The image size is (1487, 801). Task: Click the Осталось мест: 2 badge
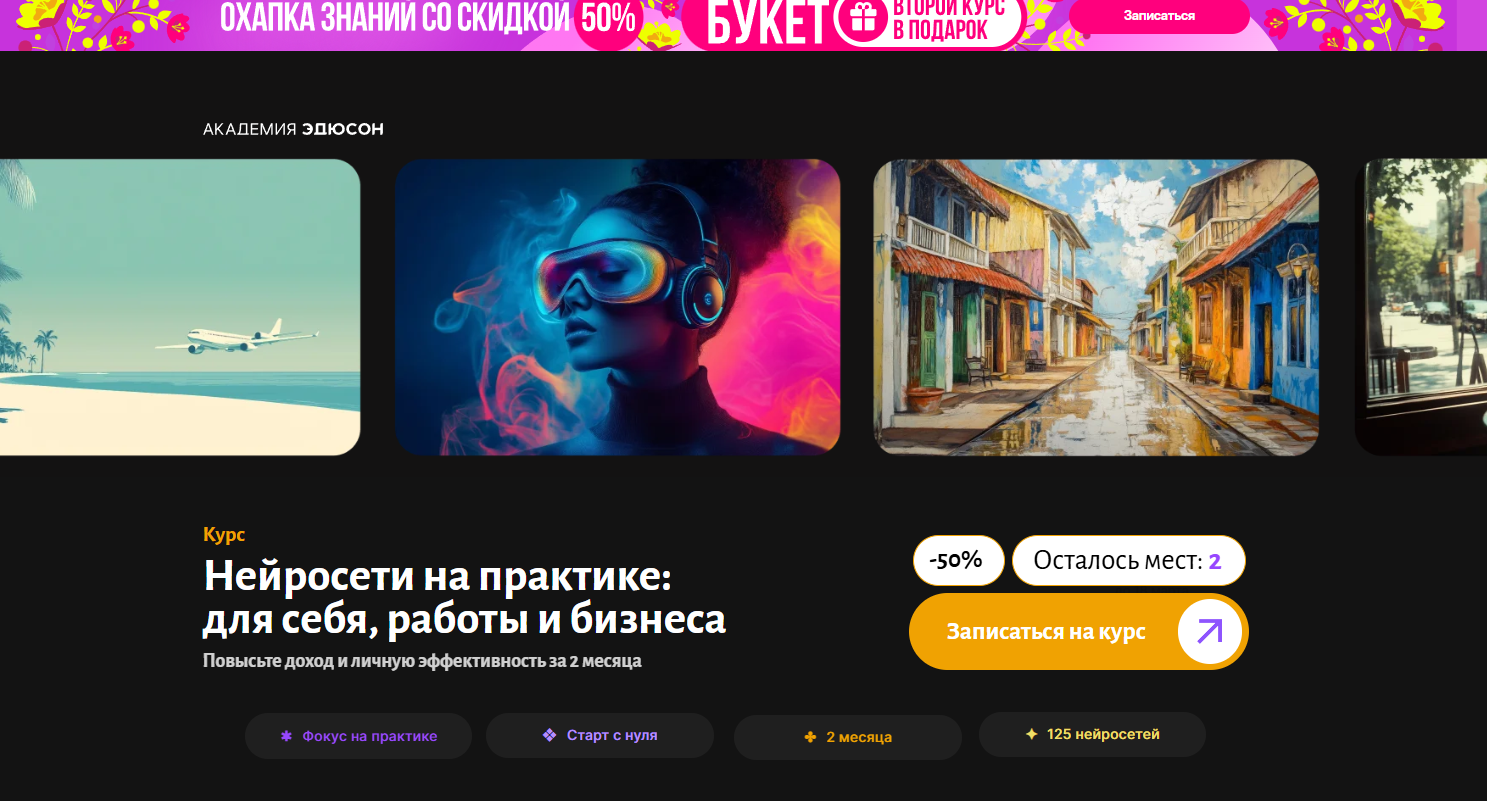(x=1128, y=560)
